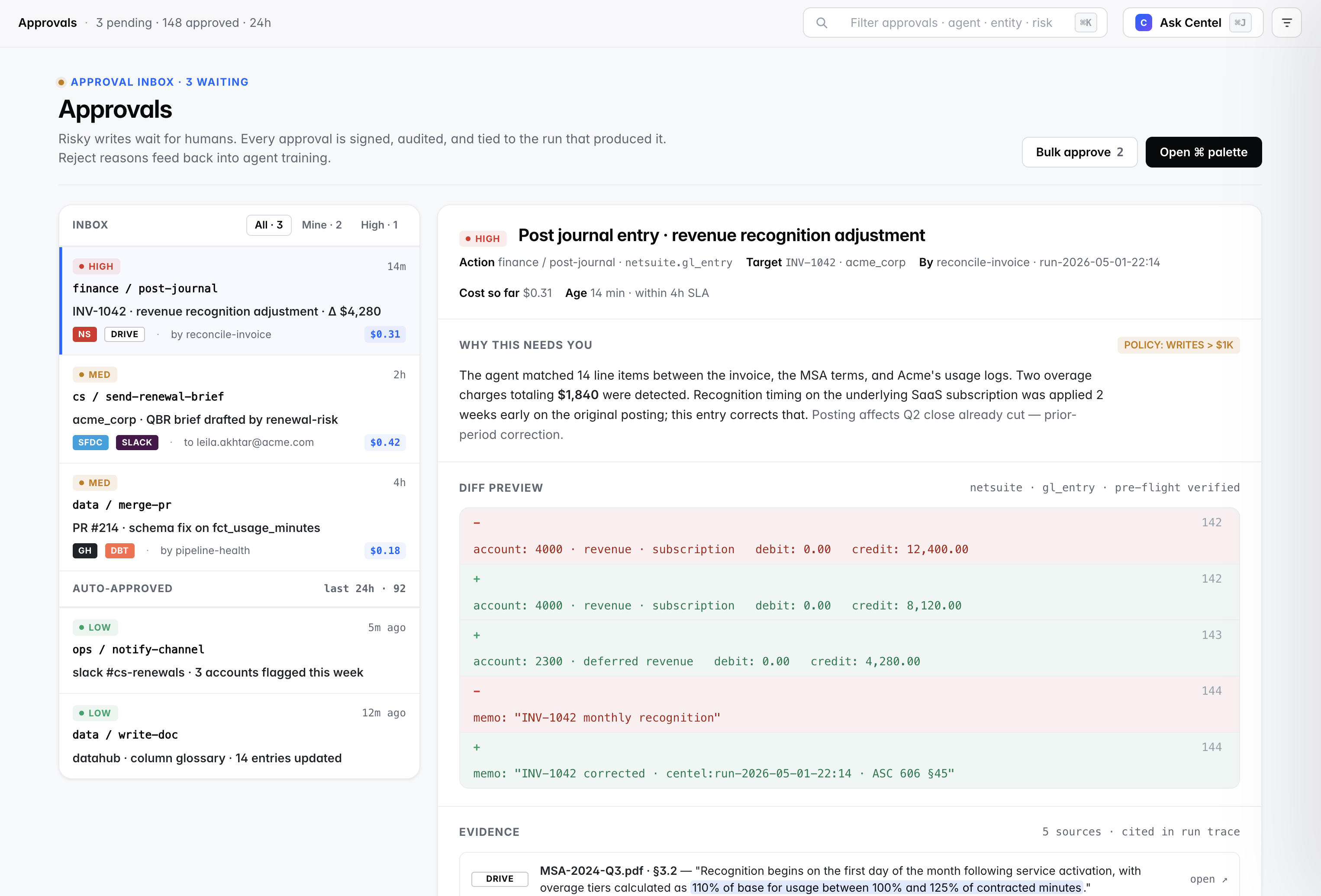This screenshot has width=1321, height=896.
Task: Click MED badge on merge-pr item
Action: pyautogui.click(x=95, y=483)
